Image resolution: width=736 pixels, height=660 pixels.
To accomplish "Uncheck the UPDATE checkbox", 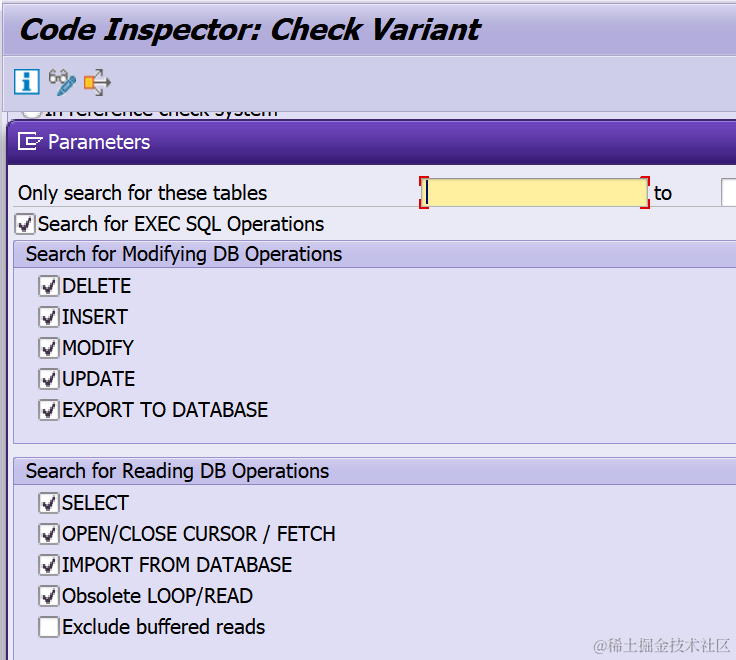I will point(49,379).
